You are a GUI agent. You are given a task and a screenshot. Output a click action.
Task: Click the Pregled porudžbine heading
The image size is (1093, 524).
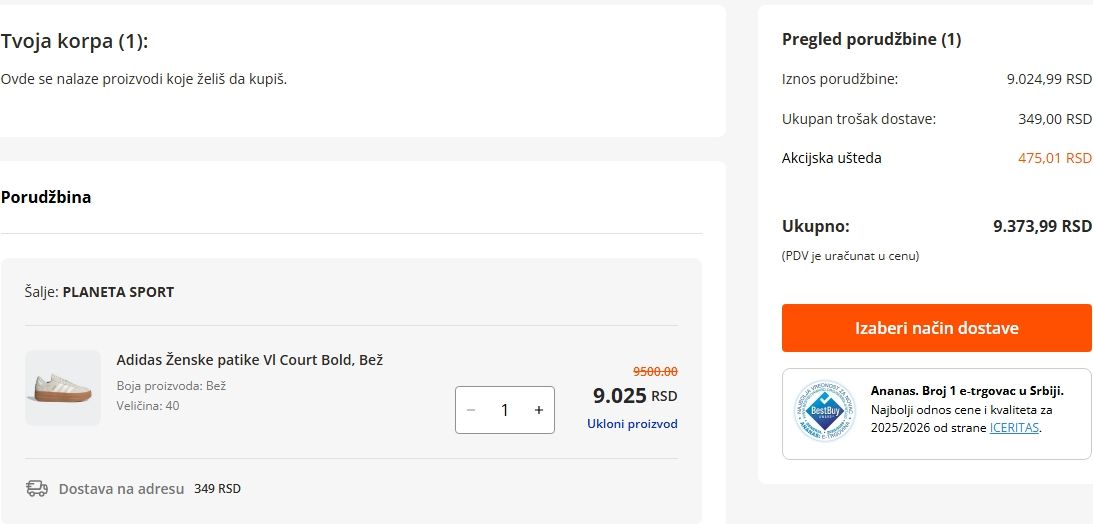871,40
